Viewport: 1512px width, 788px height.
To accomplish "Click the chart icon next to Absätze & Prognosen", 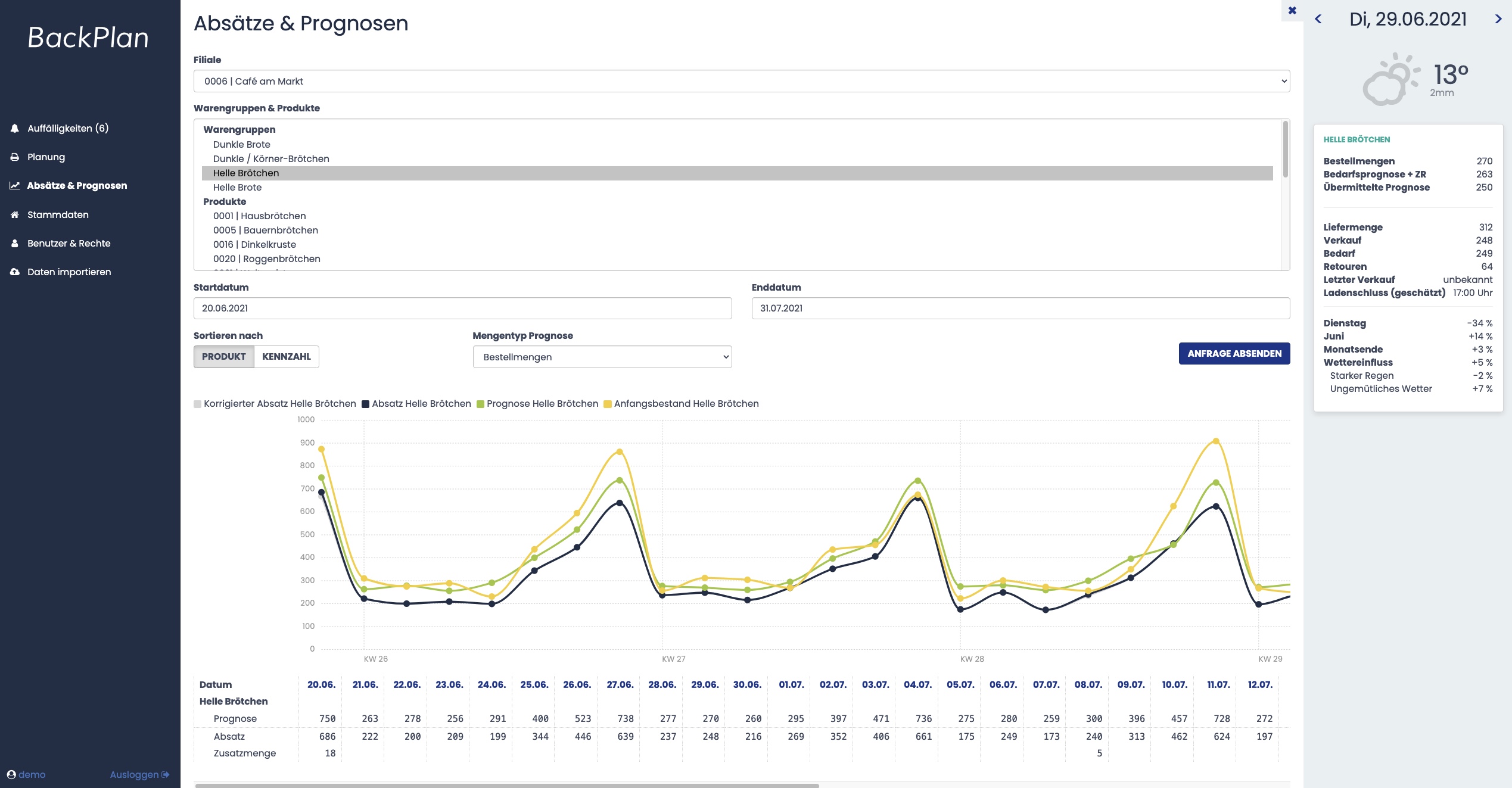I will pyautogui.click(x=15, y=185).
